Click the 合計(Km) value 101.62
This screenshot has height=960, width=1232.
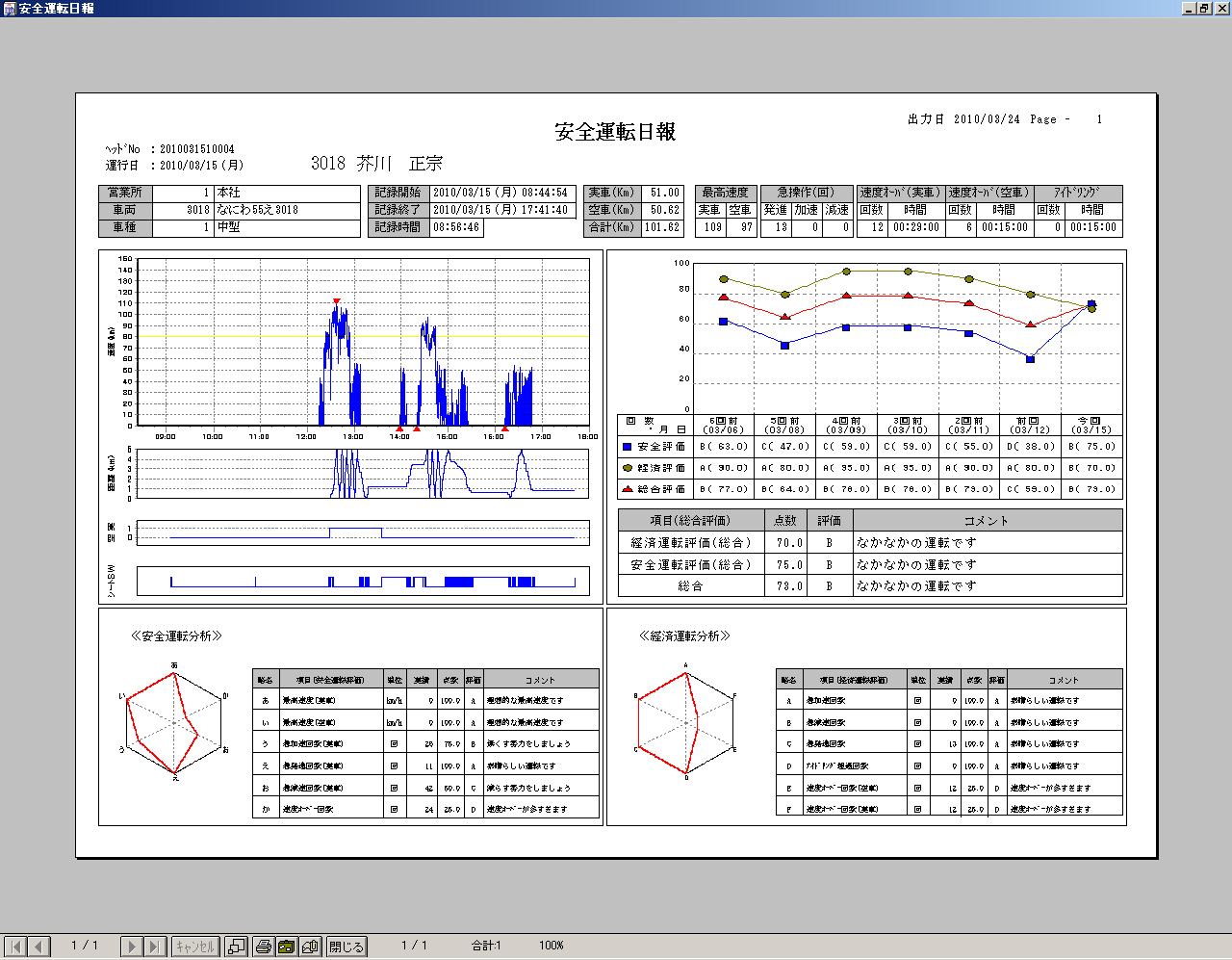pyautogui.click(x=662, y=228)
